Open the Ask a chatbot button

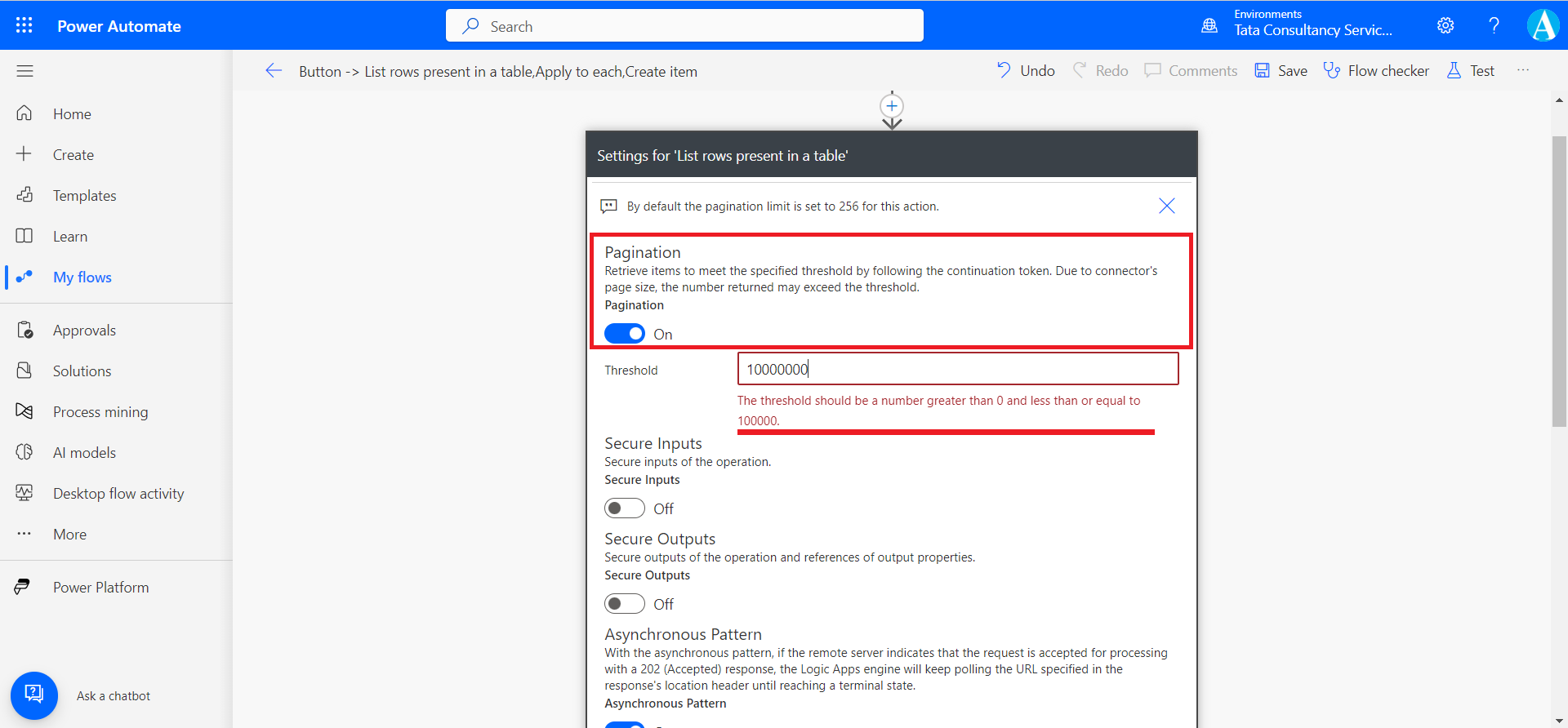pyautogui.click(x=34, y=695)
